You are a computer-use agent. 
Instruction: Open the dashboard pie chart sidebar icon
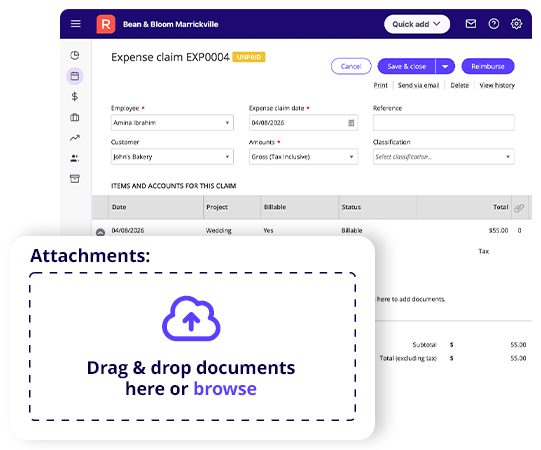75,55
